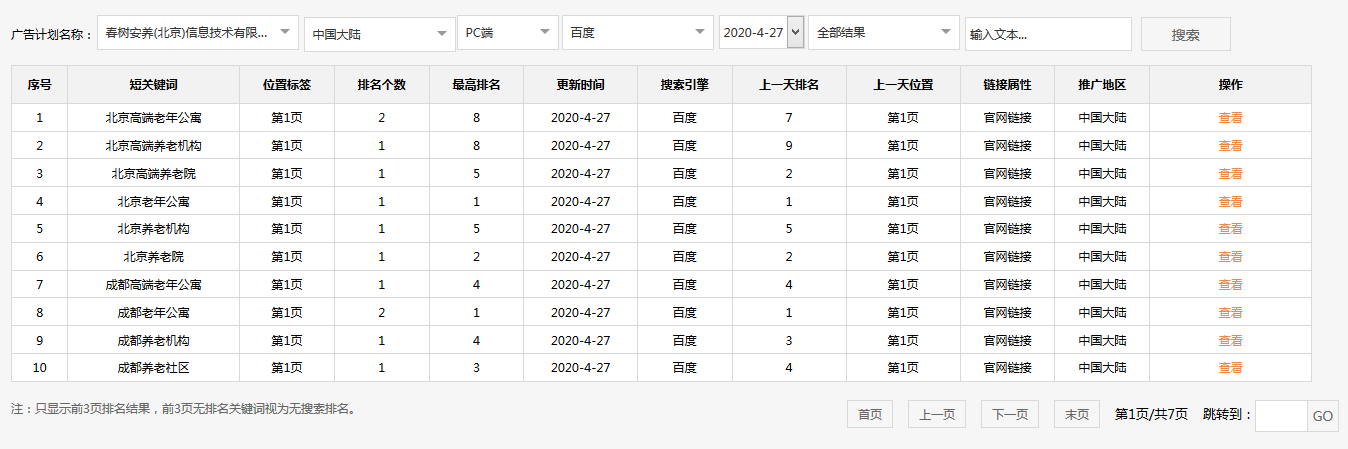
Task: Click 查看 for 成都高端老年公寓
Action: point(1230,285)
